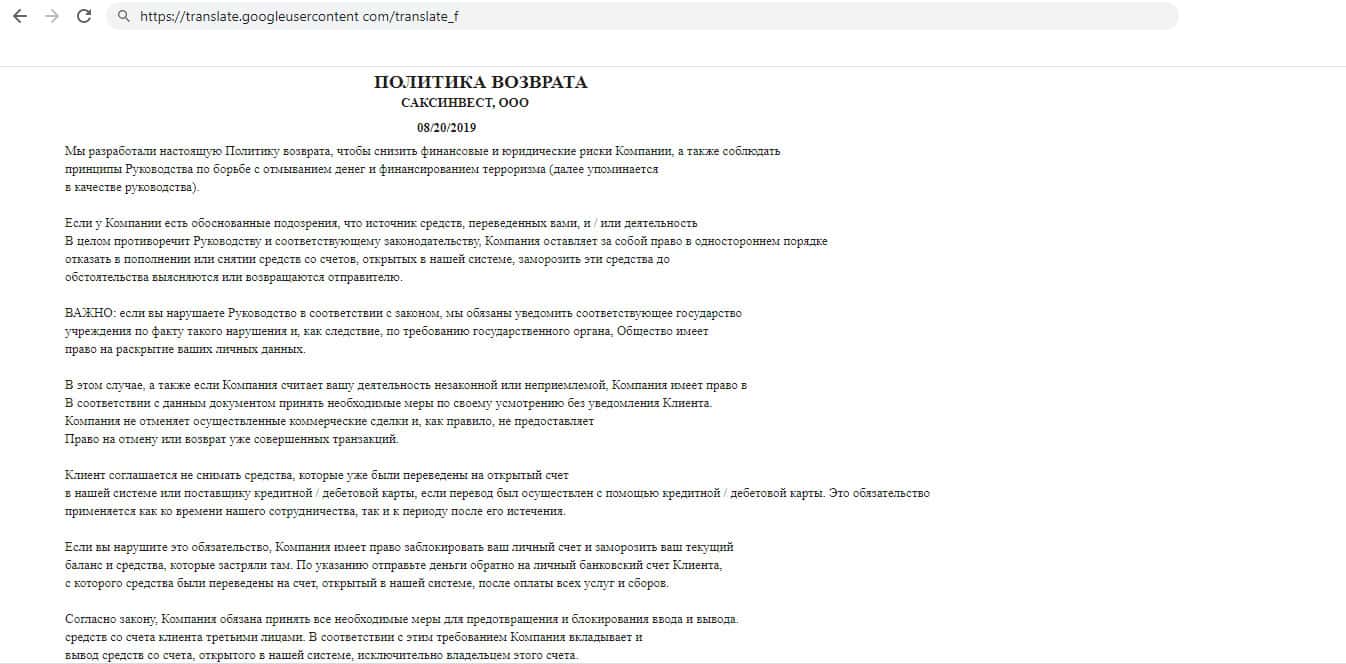The width and height of the screenshot is (1346, 664).
Task: Click the line starting "Клиент соглашается не снимать средства"
Action: coord(316,475)
